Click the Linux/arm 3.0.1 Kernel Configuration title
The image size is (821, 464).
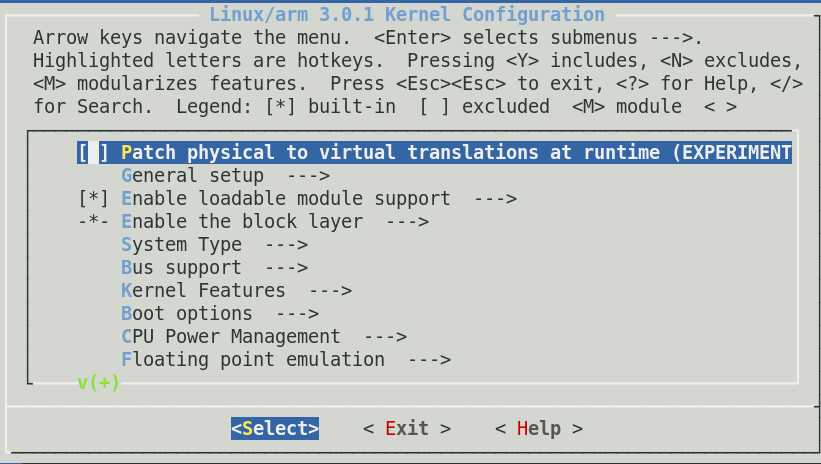click(x=407, y=14)
